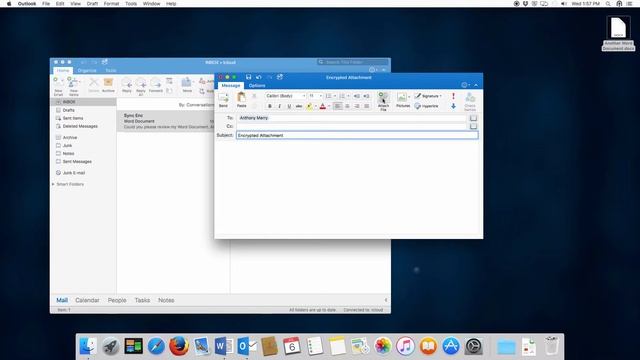The height and width of the screenshot is (360, 640).
Task: Open Safari from the Dock
Action: [156, 346]
